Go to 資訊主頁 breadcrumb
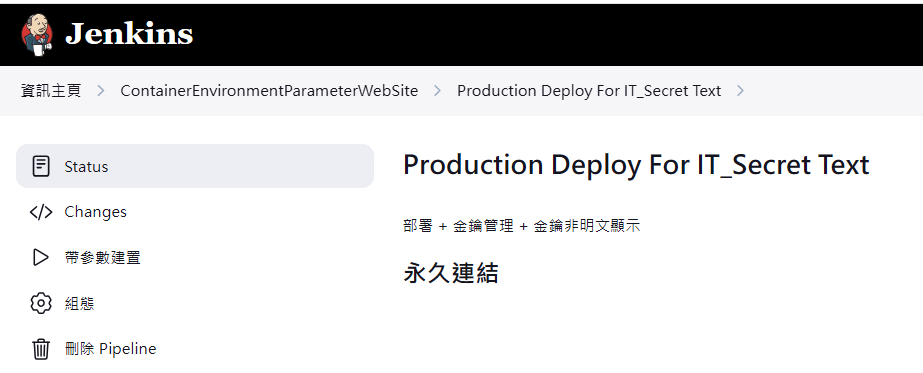The image size is (923, 373). tap(51, 91)
